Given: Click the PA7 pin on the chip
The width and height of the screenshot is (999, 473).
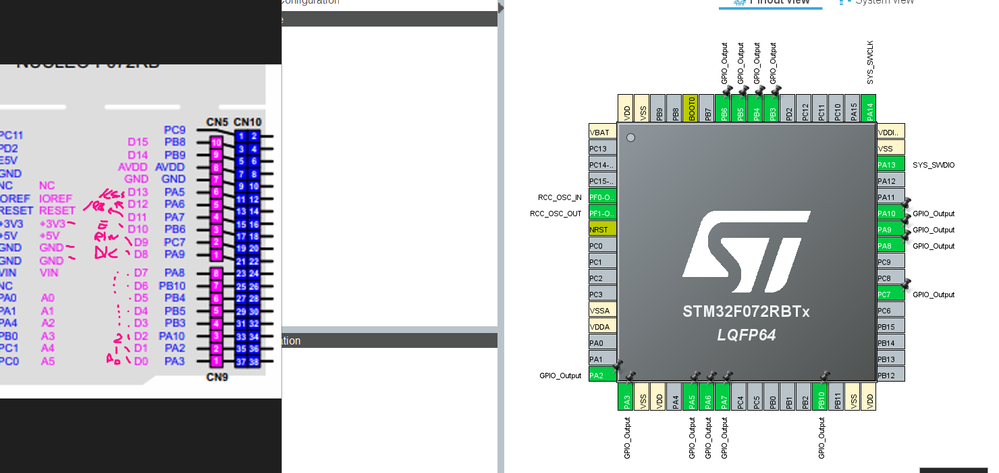Looking at the screenshot, I should [724, 396].
